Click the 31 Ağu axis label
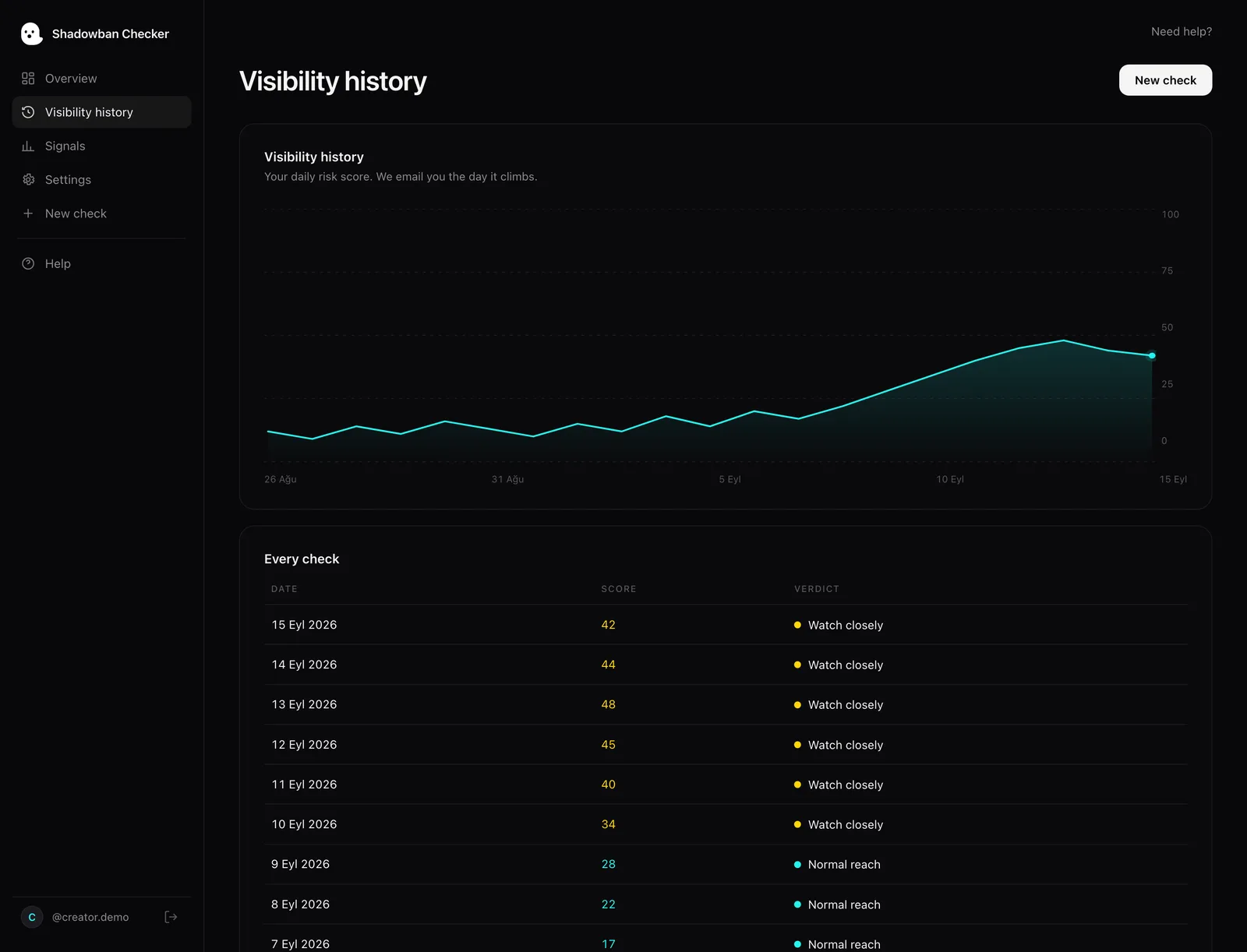 (507, 479)
